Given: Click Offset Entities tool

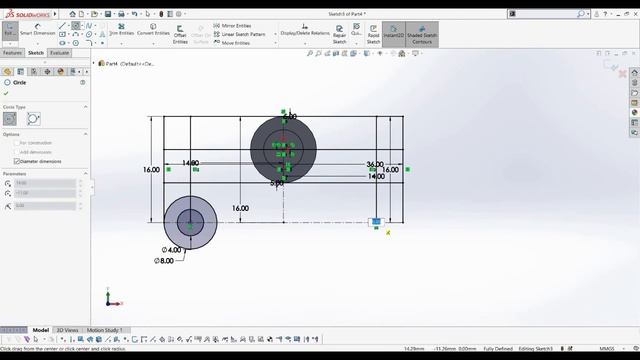Looking at the screenshot, I should coord(180,34).
